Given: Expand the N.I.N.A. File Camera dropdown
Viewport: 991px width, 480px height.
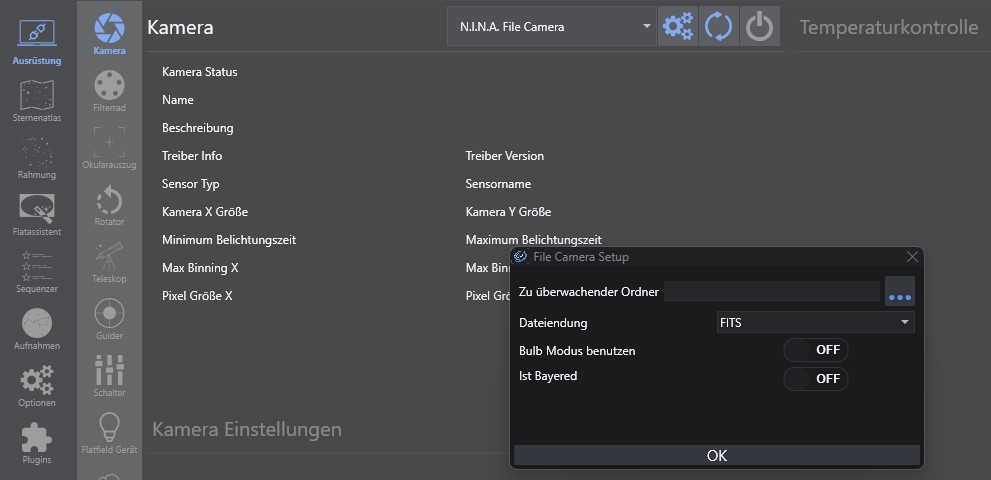Looking at the screenshot, I should (552, 27).
